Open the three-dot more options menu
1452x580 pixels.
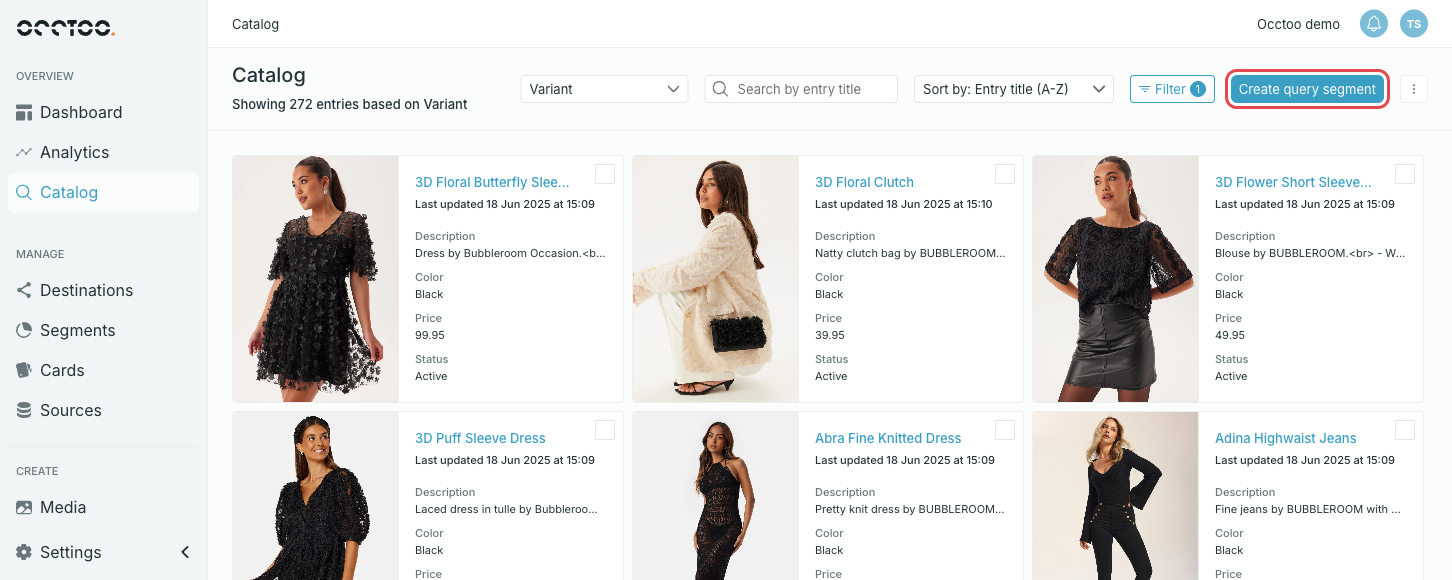pyautogui.click(x=1414, y=89)
